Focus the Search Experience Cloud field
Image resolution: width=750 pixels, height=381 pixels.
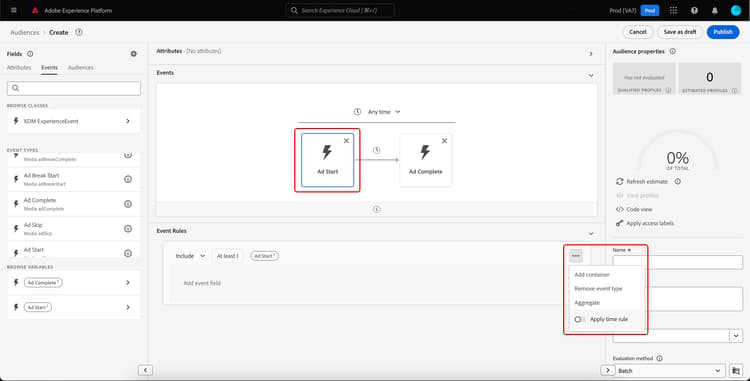click(x=340, y=10)
